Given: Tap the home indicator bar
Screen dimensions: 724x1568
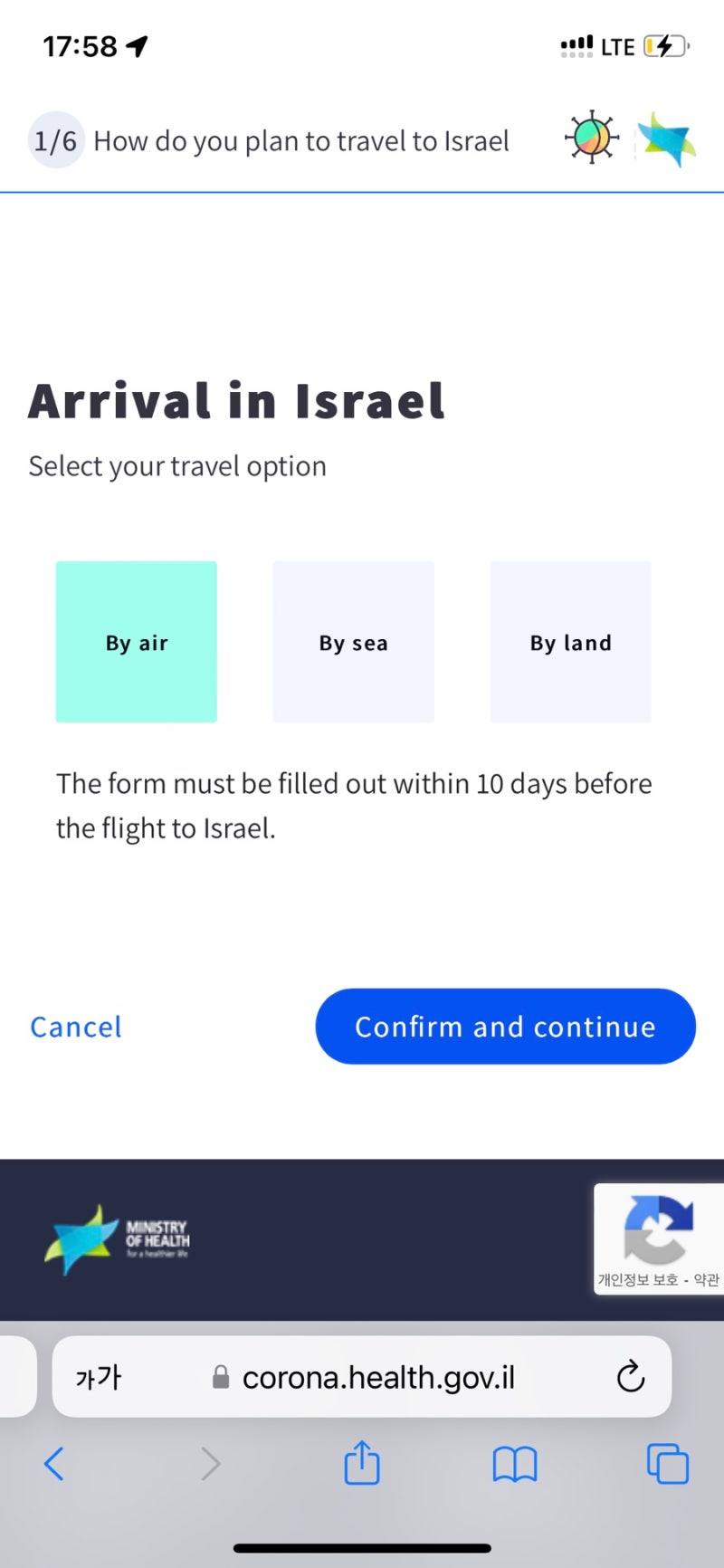Looking at the screenshot, I should [362, 1548].
